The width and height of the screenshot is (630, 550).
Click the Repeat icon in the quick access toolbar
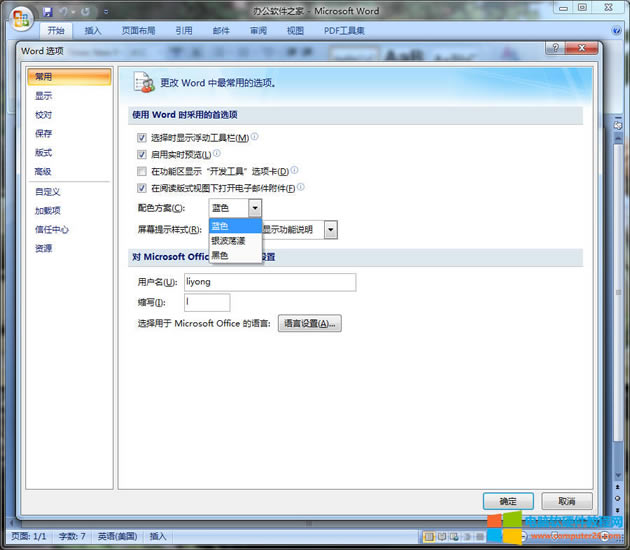pyautogui.click(x=85, y=12)
